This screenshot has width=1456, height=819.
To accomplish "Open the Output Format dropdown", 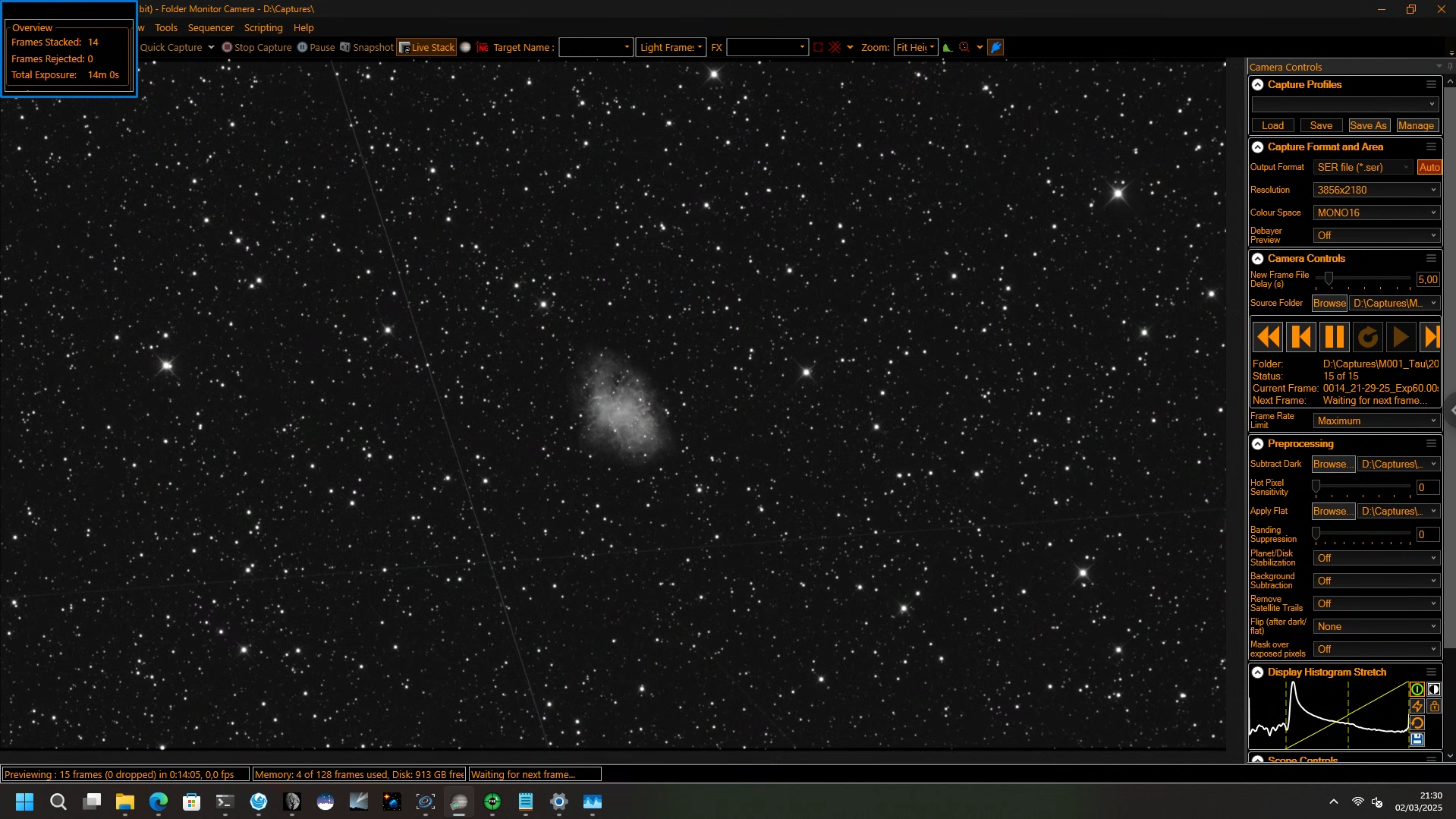I will point(1363,167).
